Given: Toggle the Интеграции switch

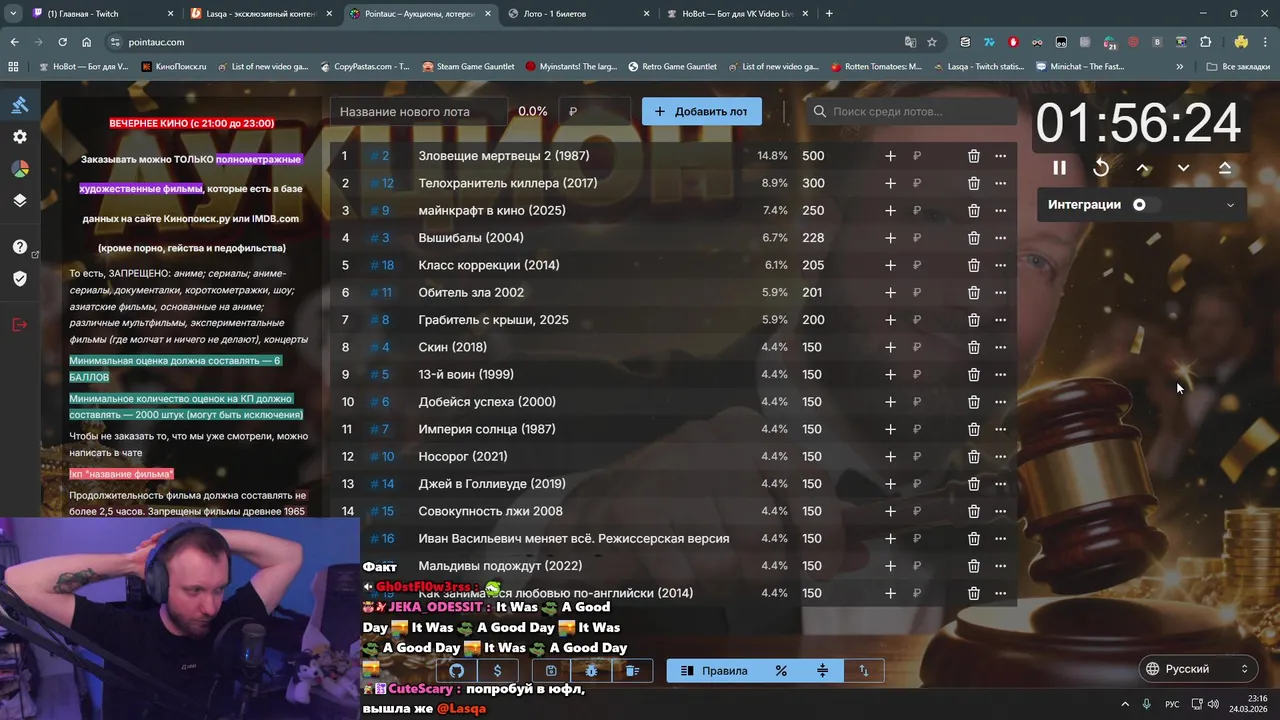Looking at the screenshot, I should 1146,204.
